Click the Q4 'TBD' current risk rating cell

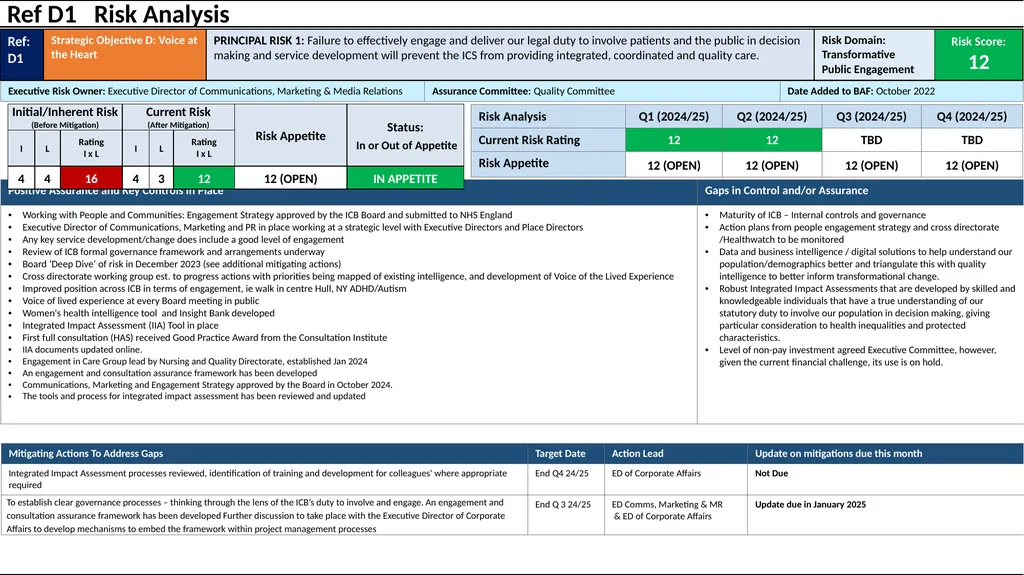click(972, 140)
